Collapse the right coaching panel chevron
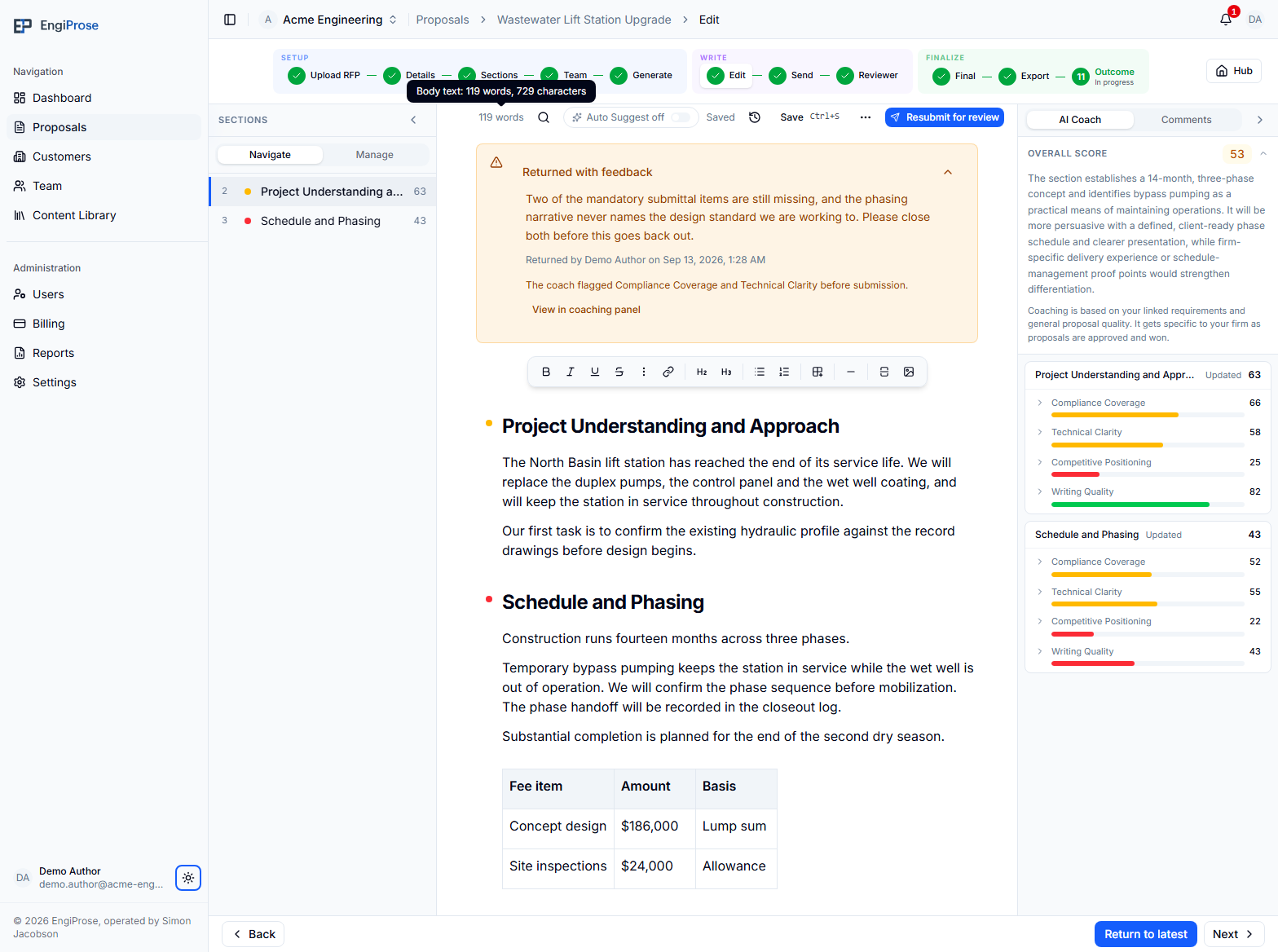Screen dimensions: 1278x952 pyautogui.click(x=1260, y=120)
